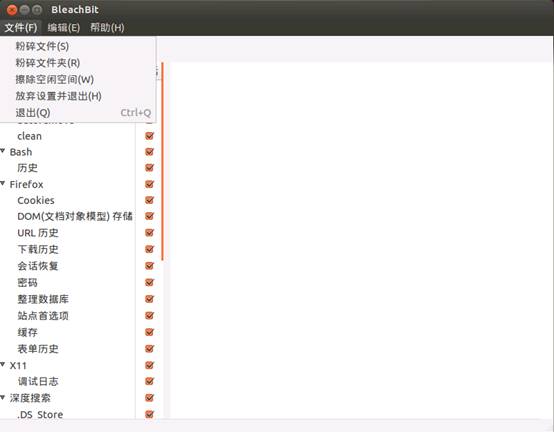Click 退出(Q) to quit BleachBit
Image resolution: width=554 pixels, height=432 pixels.
click(x=78, y=113)
